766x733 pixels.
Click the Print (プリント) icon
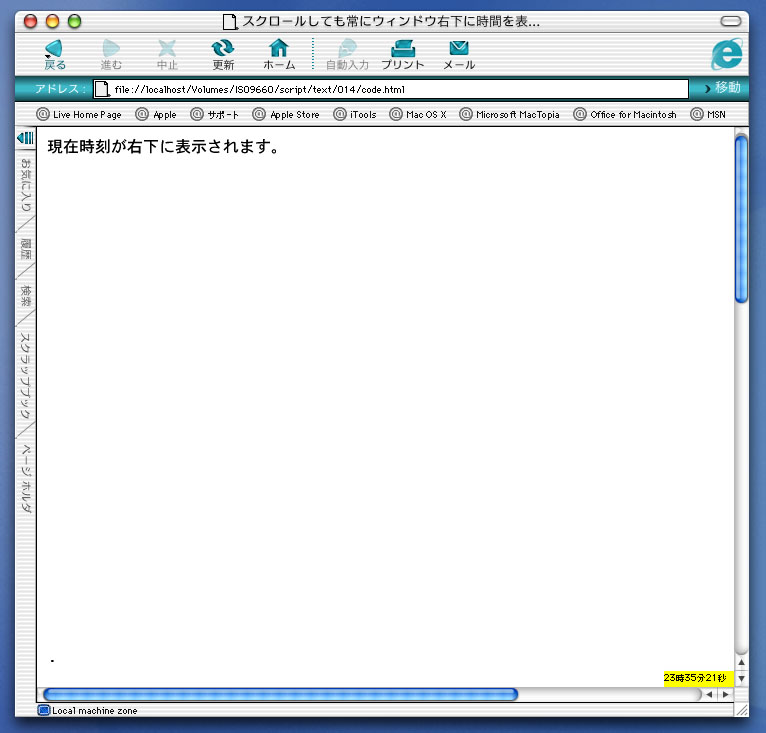[403, 48]
